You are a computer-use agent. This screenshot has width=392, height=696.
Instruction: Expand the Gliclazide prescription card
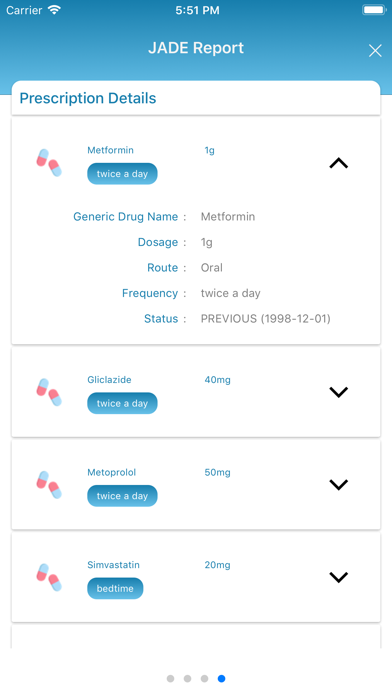[x=339, y=392]
